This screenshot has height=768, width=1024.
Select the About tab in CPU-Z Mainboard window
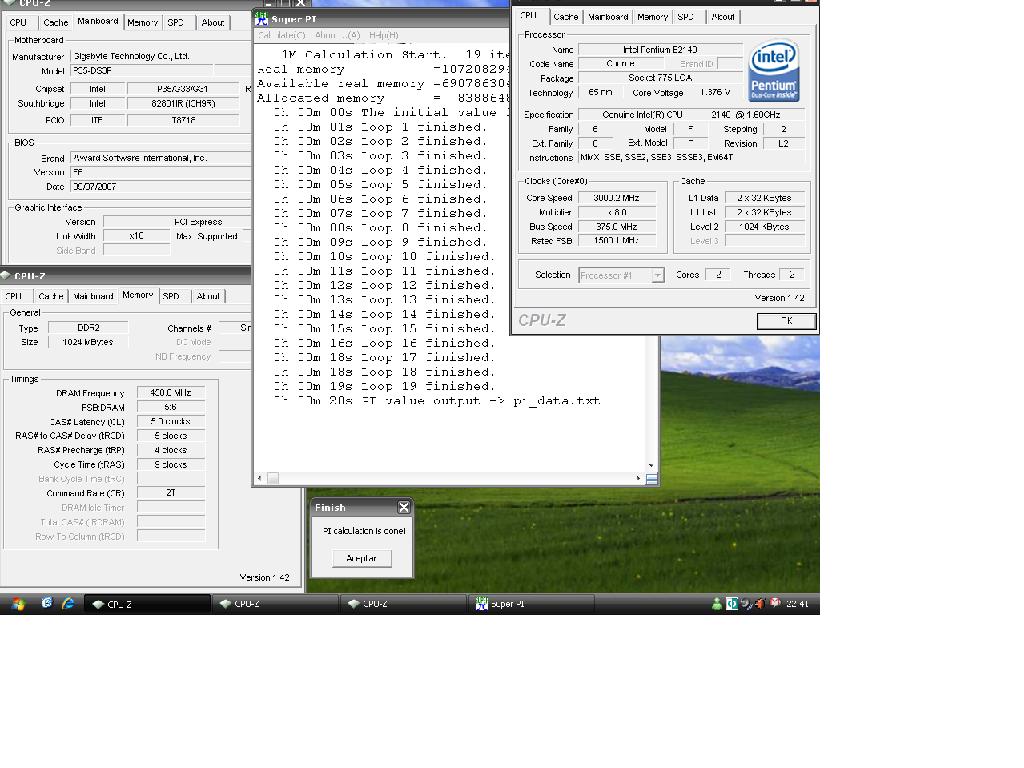(212, 22)
